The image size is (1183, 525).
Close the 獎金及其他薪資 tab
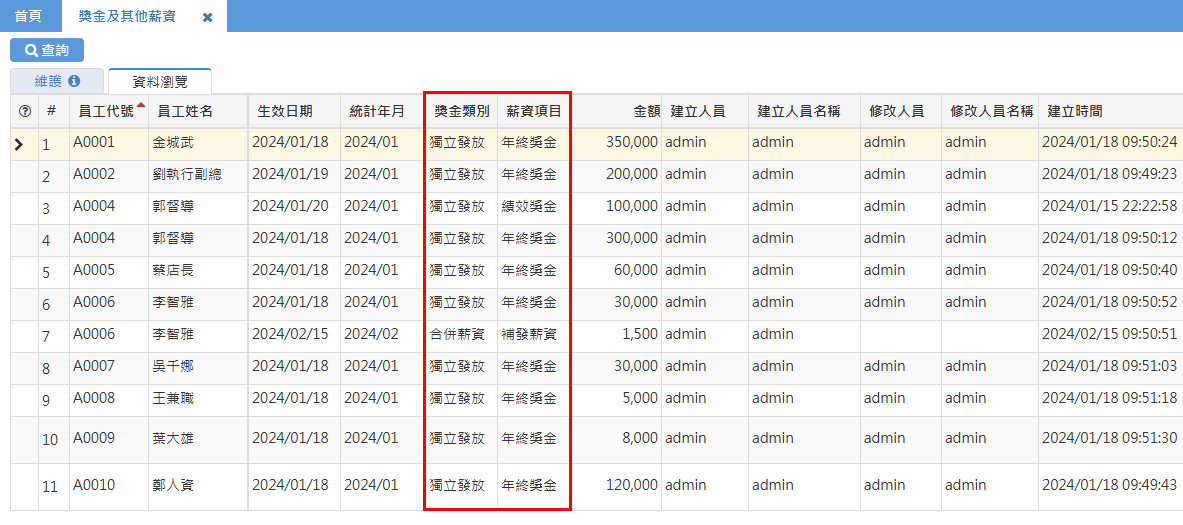pyautogui.click(x=207, y=17)
